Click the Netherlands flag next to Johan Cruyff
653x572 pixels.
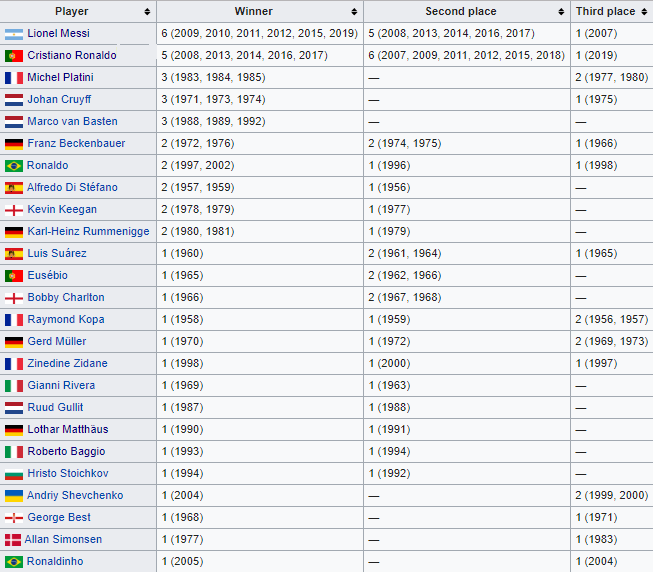pos(14,99)
